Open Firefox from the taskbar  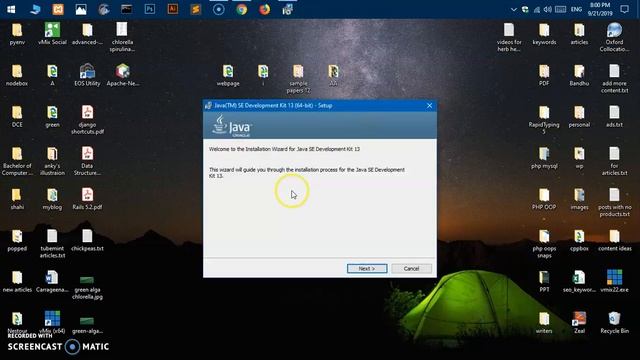[264, 9]
